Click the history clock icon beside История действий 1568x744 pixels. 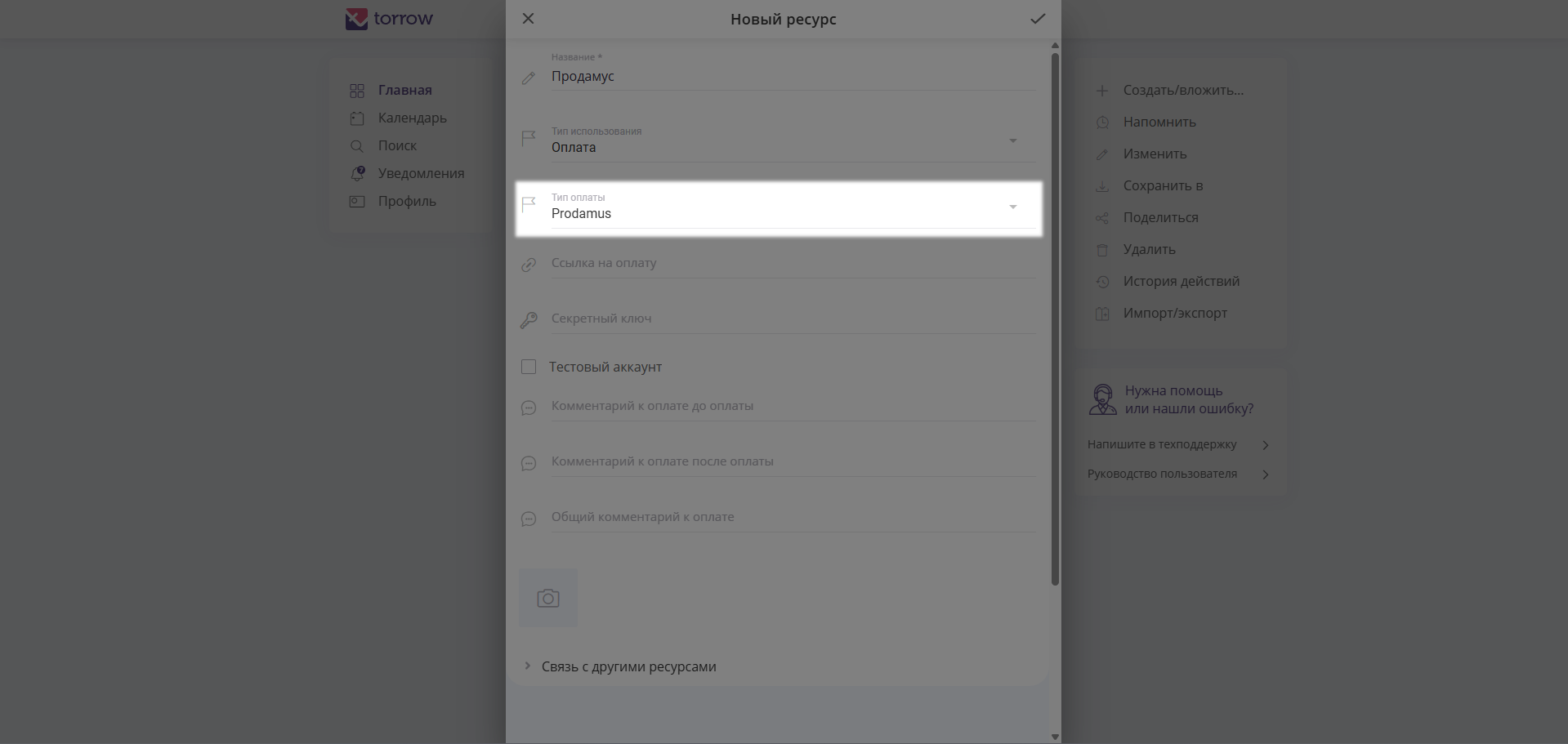[1102, 282]
